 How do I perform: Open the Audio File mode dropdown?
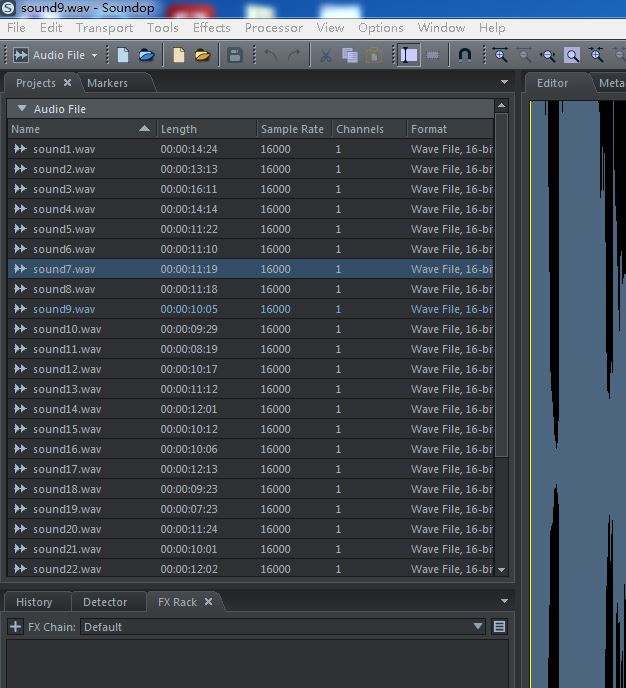click(94, 55)
